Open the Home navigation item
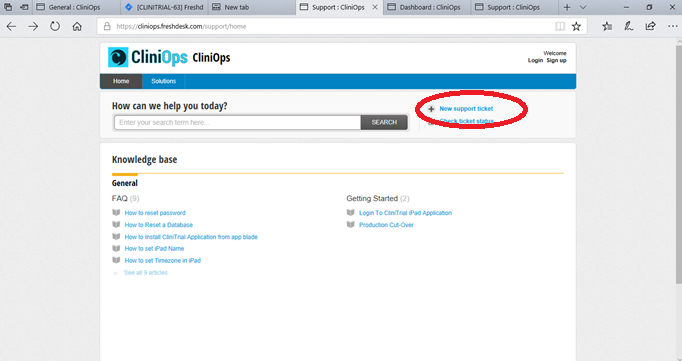Viewport: 682px width, 361px height. click(121, 81)
